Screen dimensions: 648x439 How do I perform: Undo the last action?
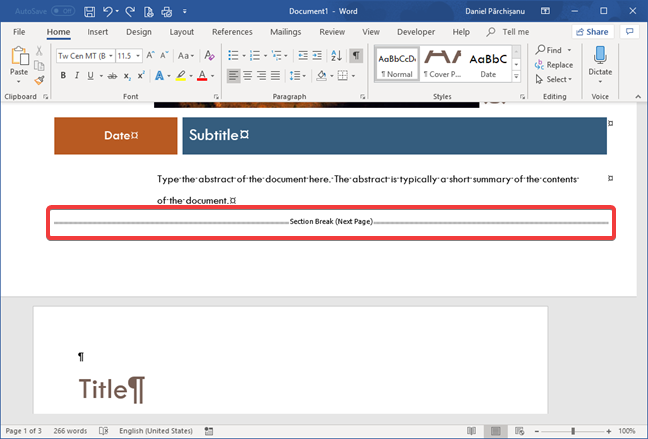point(108,11)
